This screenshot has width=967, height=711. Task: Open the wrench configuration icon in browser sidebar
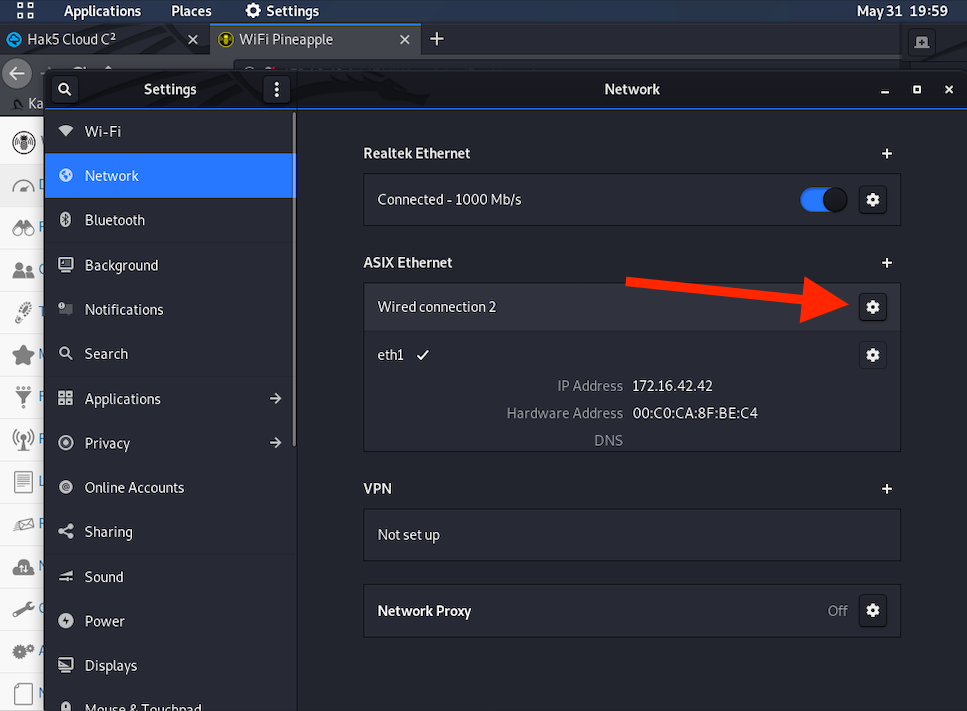click(x=23, y=609)
